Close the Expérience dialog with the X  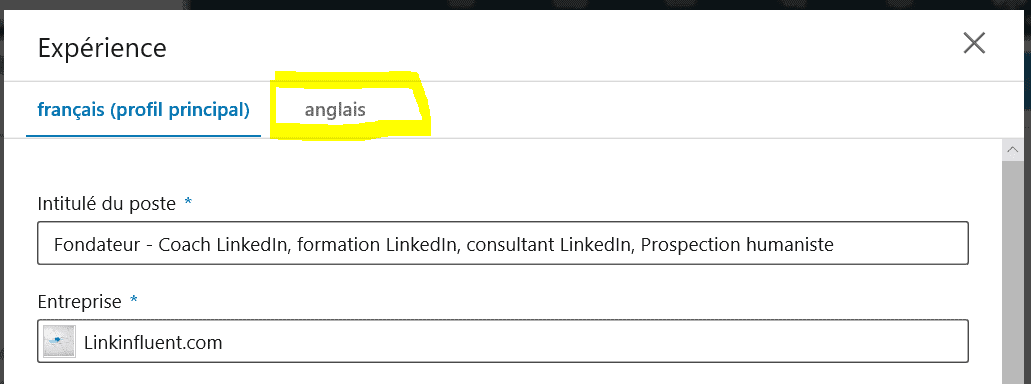[x=974, y=43]
